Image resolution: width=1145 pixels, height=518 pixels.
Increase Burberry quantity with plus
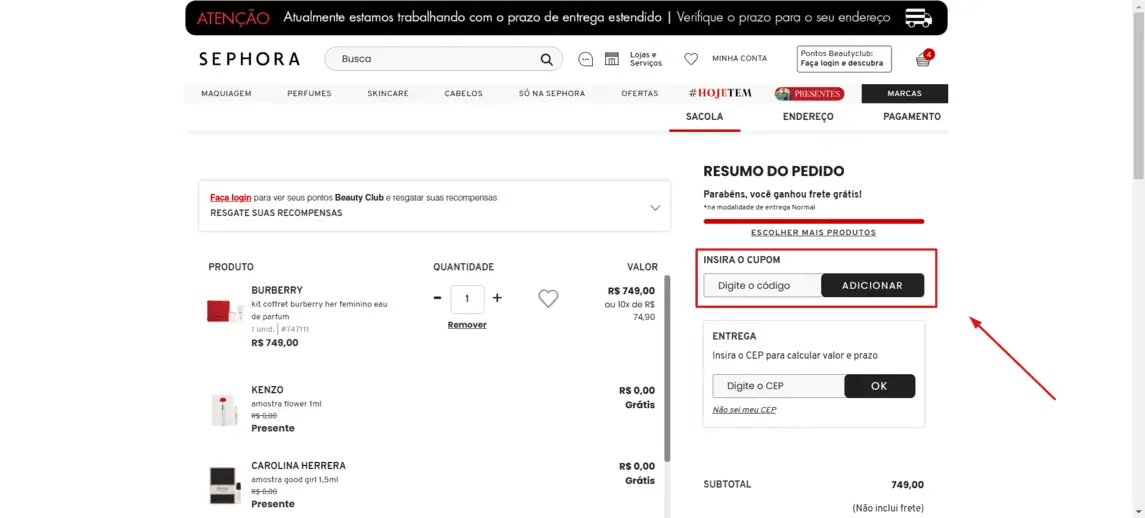pos(497,298)
